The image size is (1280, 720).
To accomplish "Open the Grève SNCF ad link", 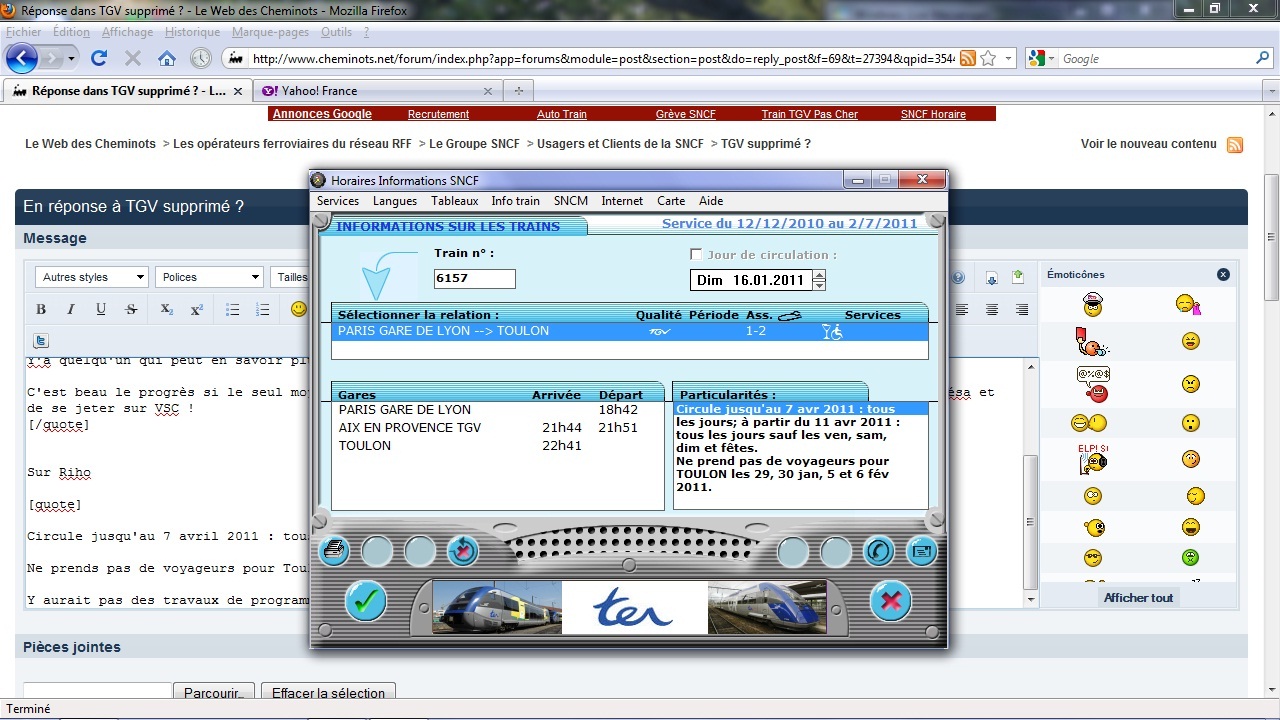I will click(685, 114).
